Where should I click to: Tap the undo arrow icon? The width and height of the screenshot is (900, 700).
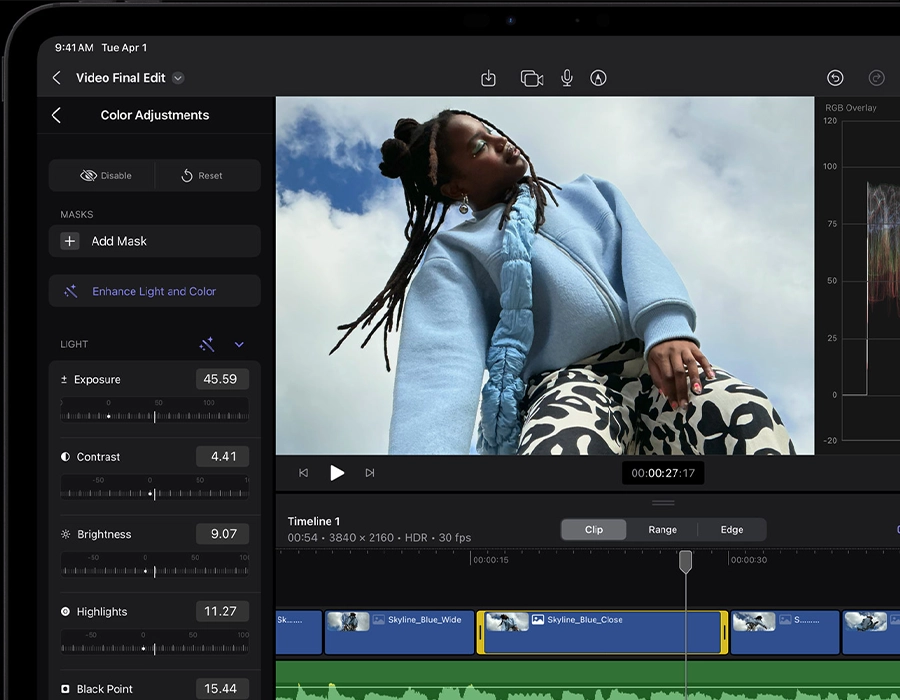click(835, 78)
